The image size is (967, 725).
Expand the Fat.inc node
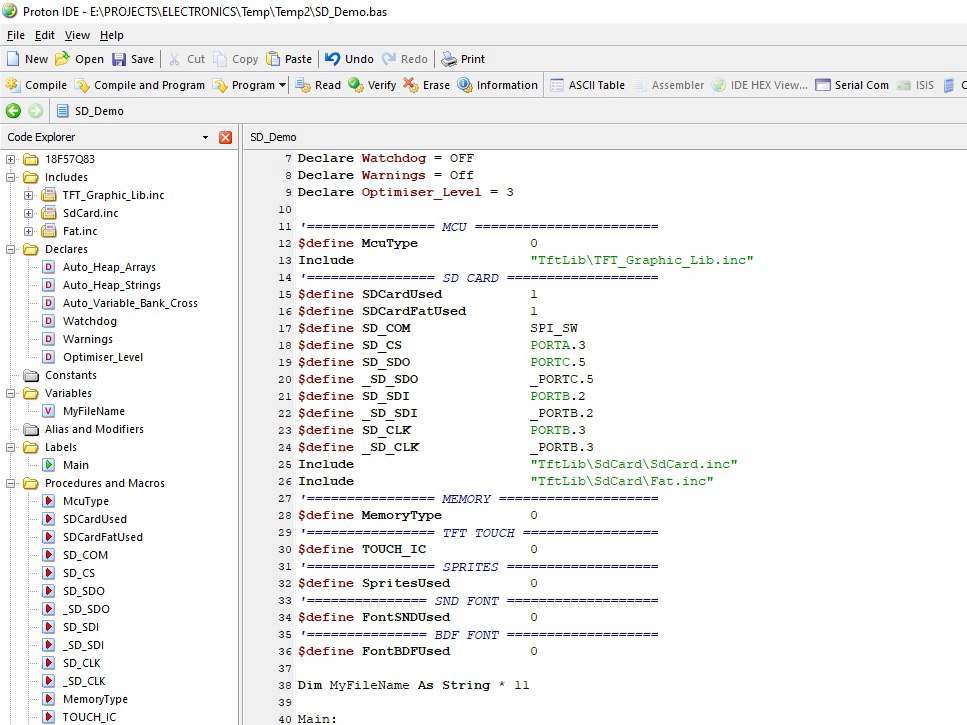pos(28,231)
